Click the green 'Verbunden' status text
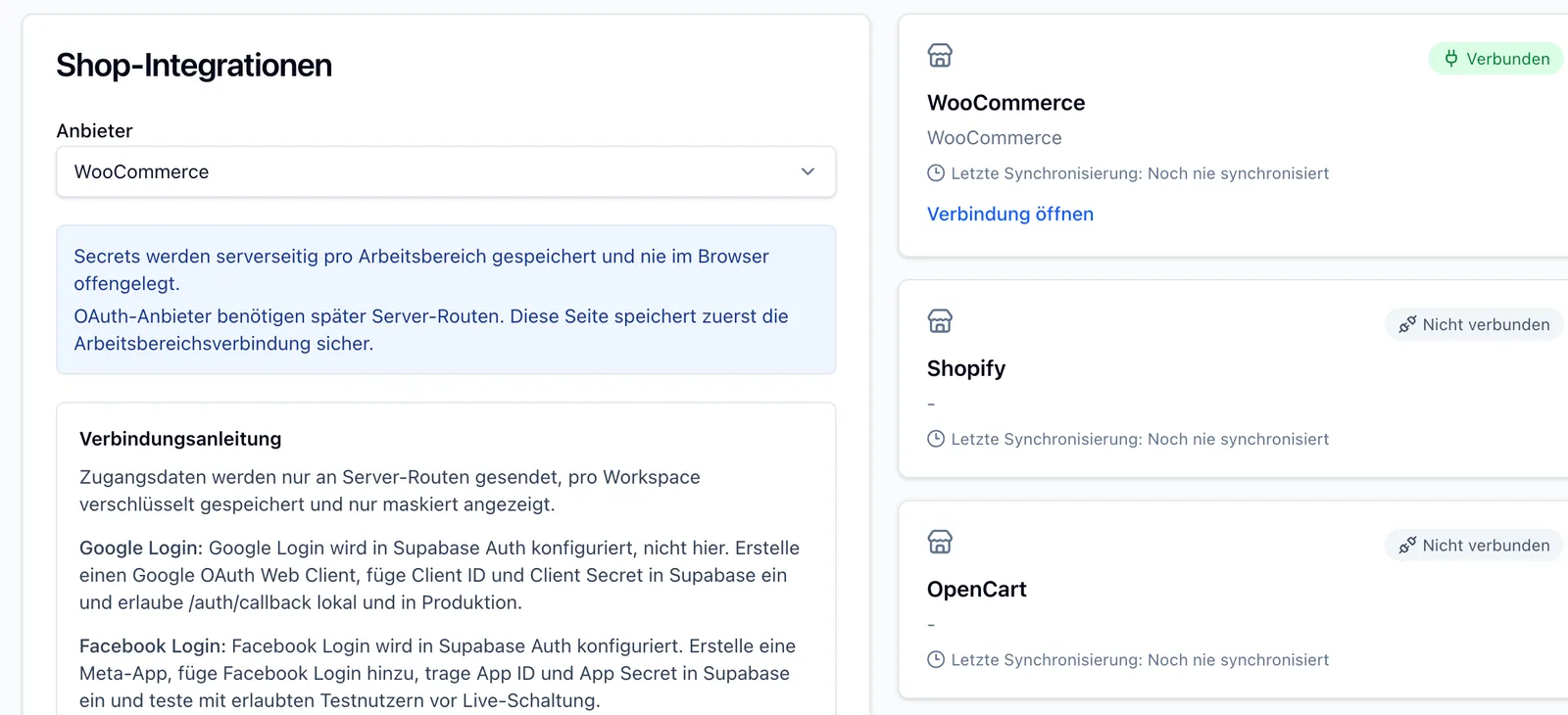Screen dimensions: 1568x715 (1508, 59)
